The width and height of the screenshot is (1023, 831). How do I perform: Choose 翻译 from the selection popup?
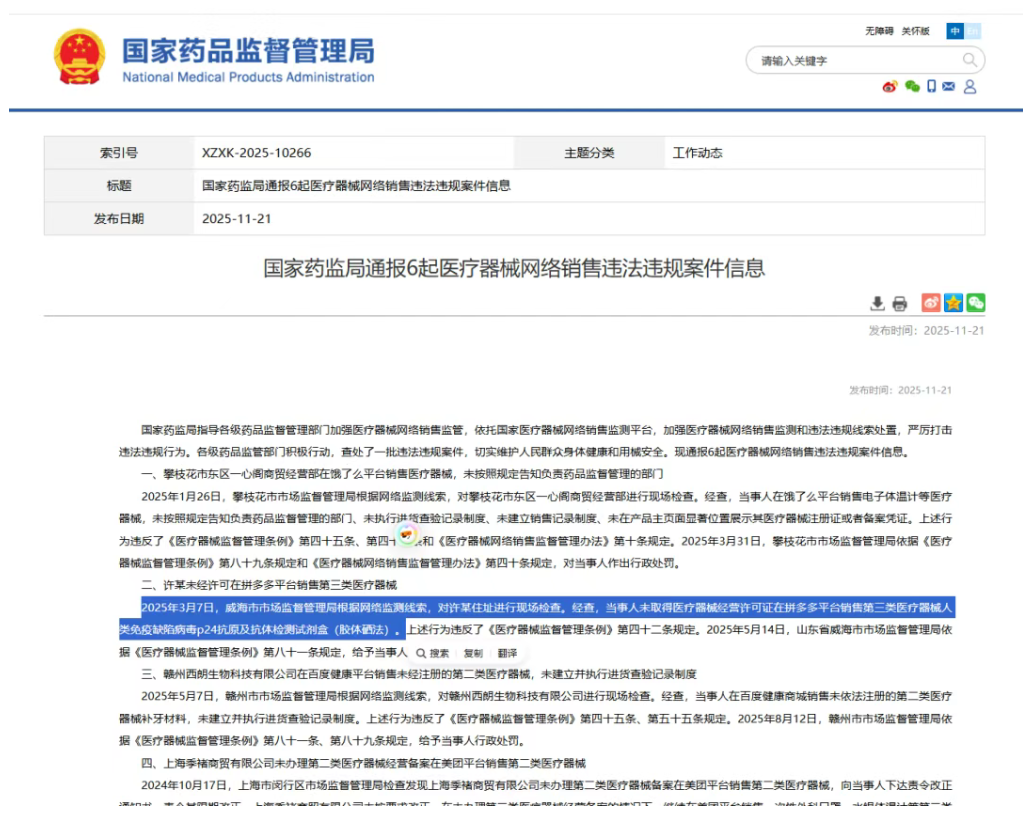coord(507,653)
